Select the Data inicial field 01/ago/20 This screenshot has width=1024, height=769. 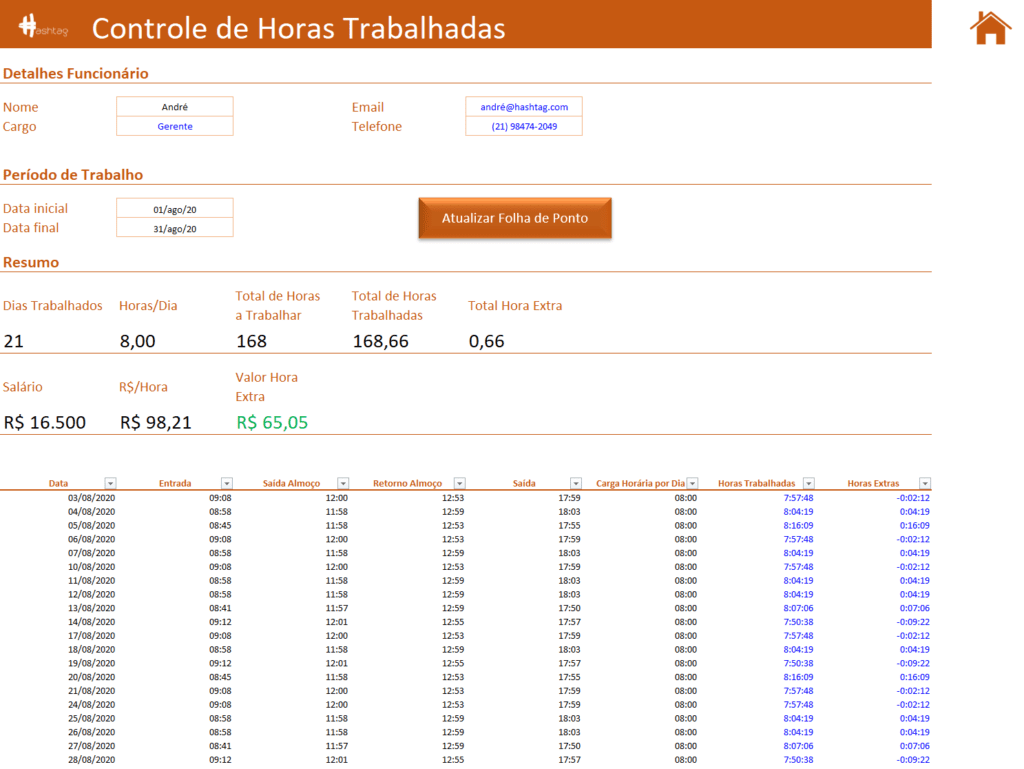tap(174, 209)
